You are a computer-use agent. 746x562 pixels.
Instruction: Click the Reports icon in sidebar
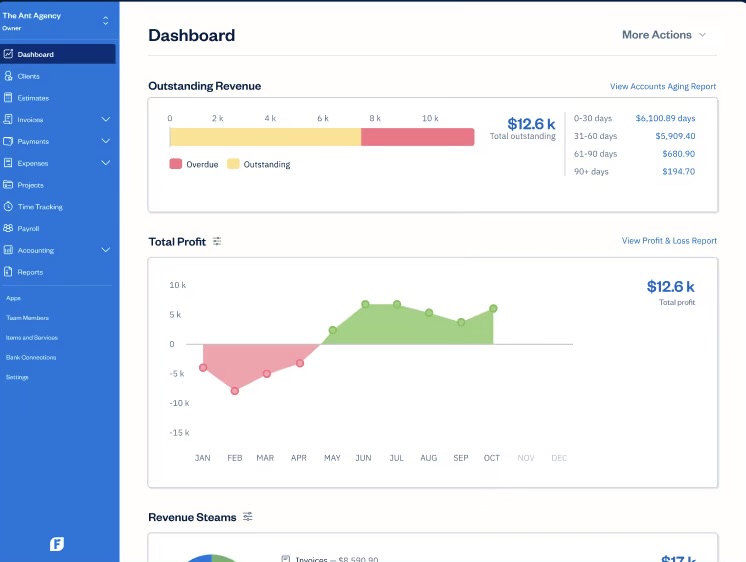[x=8, y=272]
